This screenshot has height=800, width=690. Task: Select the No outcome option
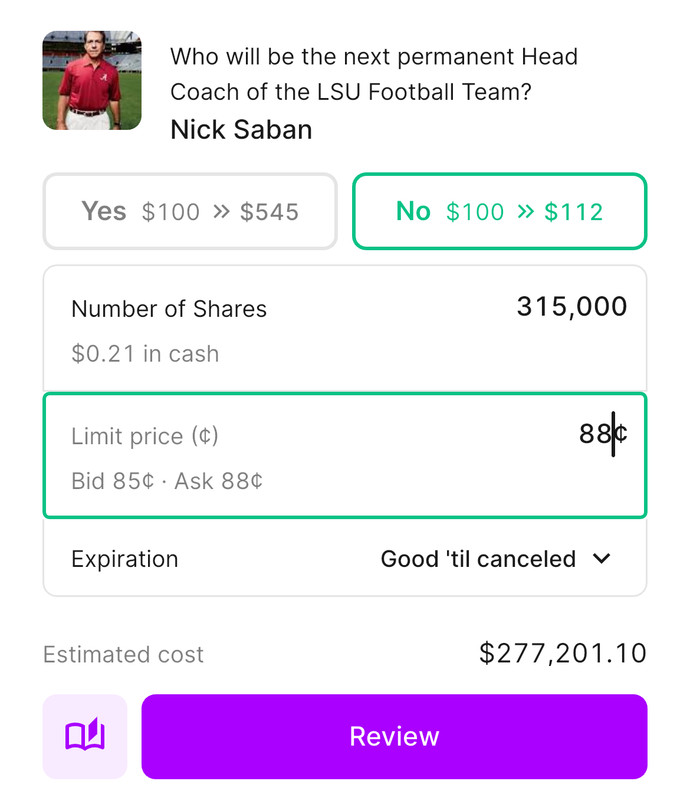[499, 211]
